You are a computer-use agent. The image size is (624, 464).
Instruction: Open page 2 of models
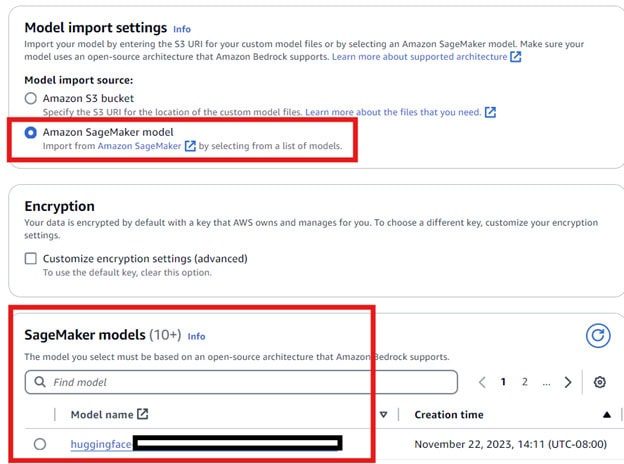(x=524, y=382)
